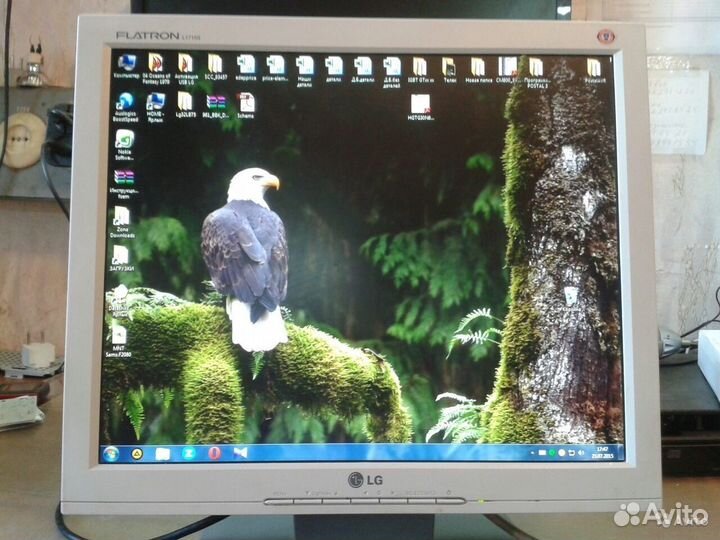Open the ЗАГРУЗКИ folder on desktop
Screen dimensions: 720x540
click(120, 255)
